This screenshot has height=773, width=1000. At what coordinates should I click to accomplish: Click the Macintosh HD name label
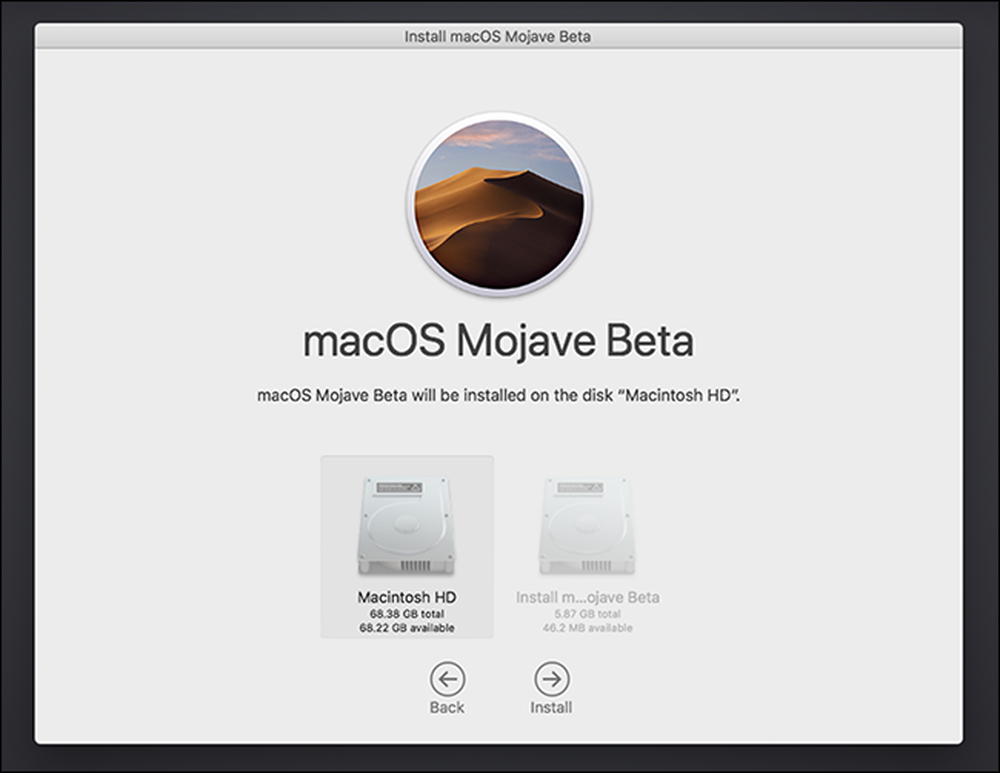pyautogui.click(x=407, y=597)
